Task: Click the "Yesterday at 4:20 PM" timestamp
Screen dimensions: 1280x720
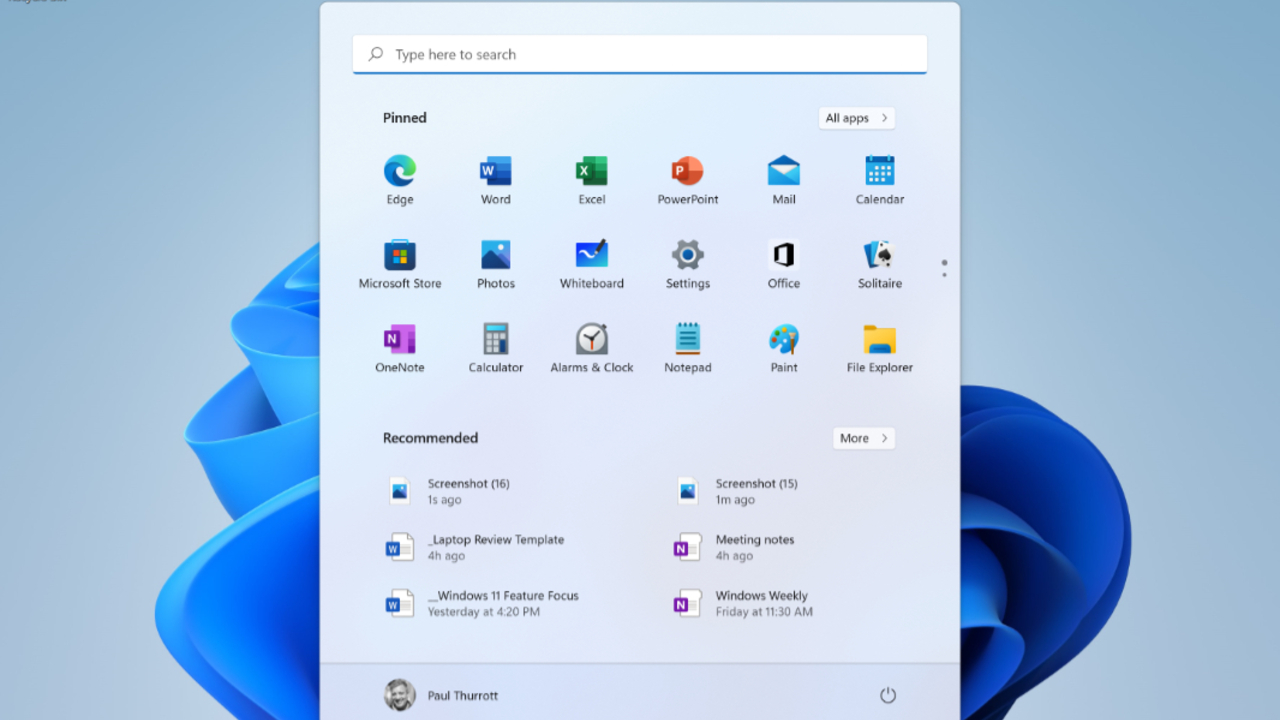Action: click(x=484, y=612)
